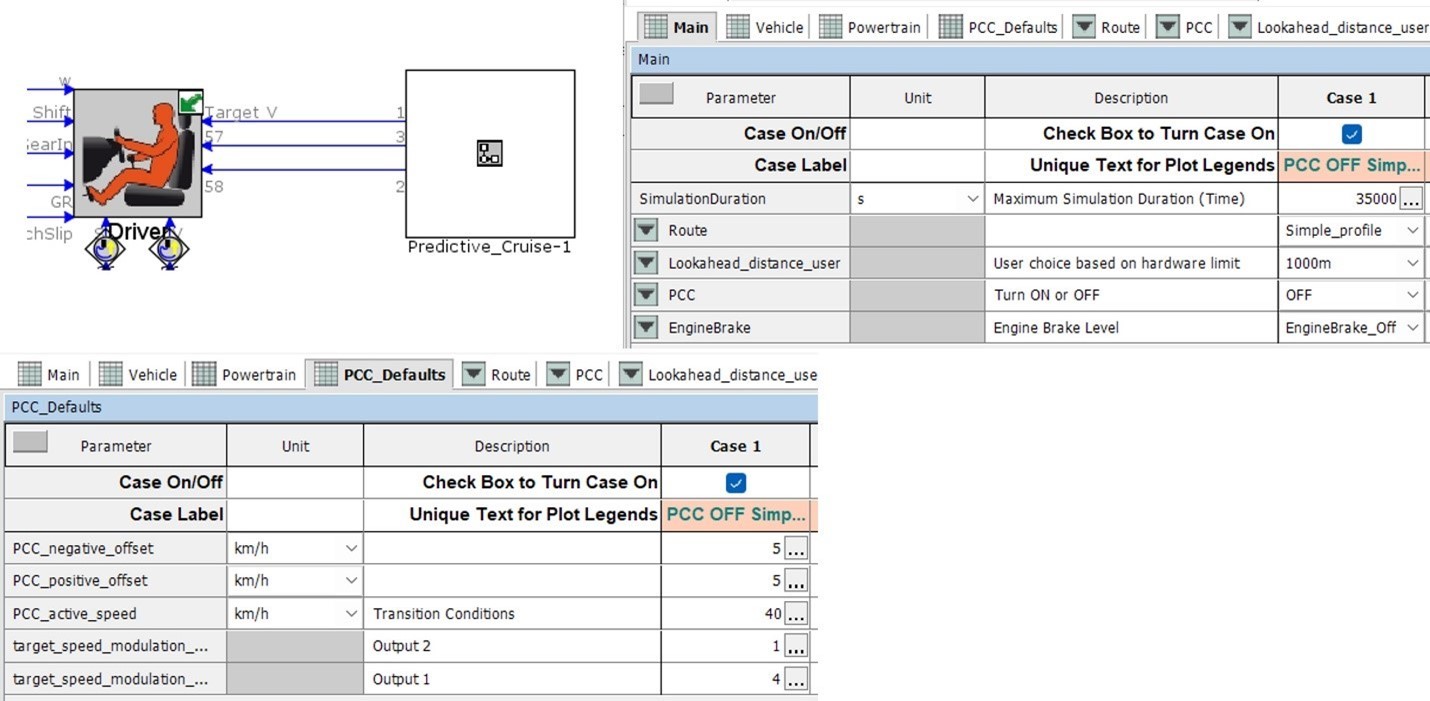
Task: Select the Driver block icon
Action: pos(139,152)
